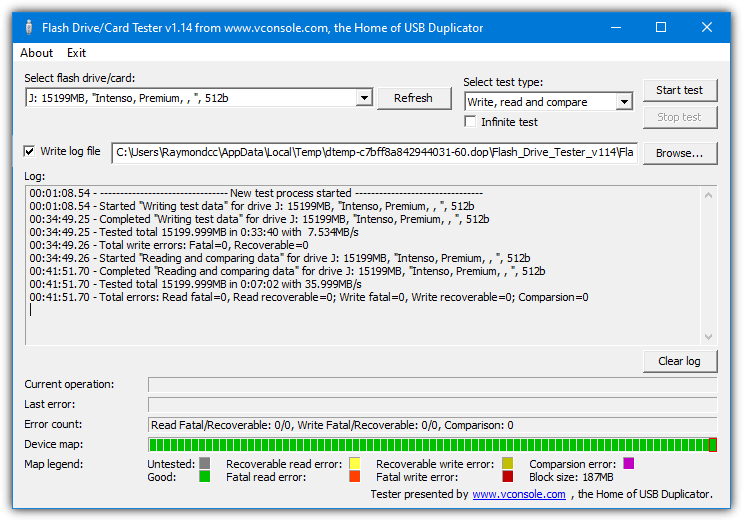Click the Refresh button

pyautogui.click(x=414, y=98)
